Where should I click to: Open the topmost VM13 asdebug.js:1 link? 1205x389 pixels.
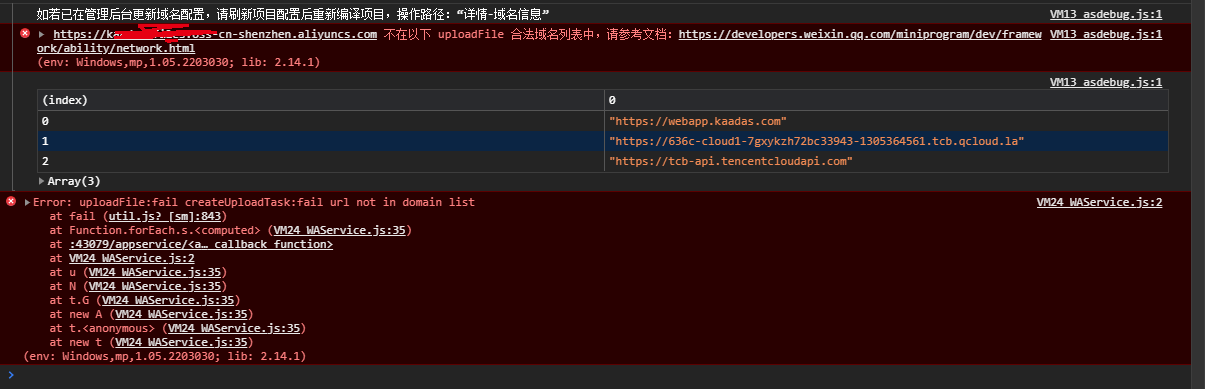[1106, 15]
